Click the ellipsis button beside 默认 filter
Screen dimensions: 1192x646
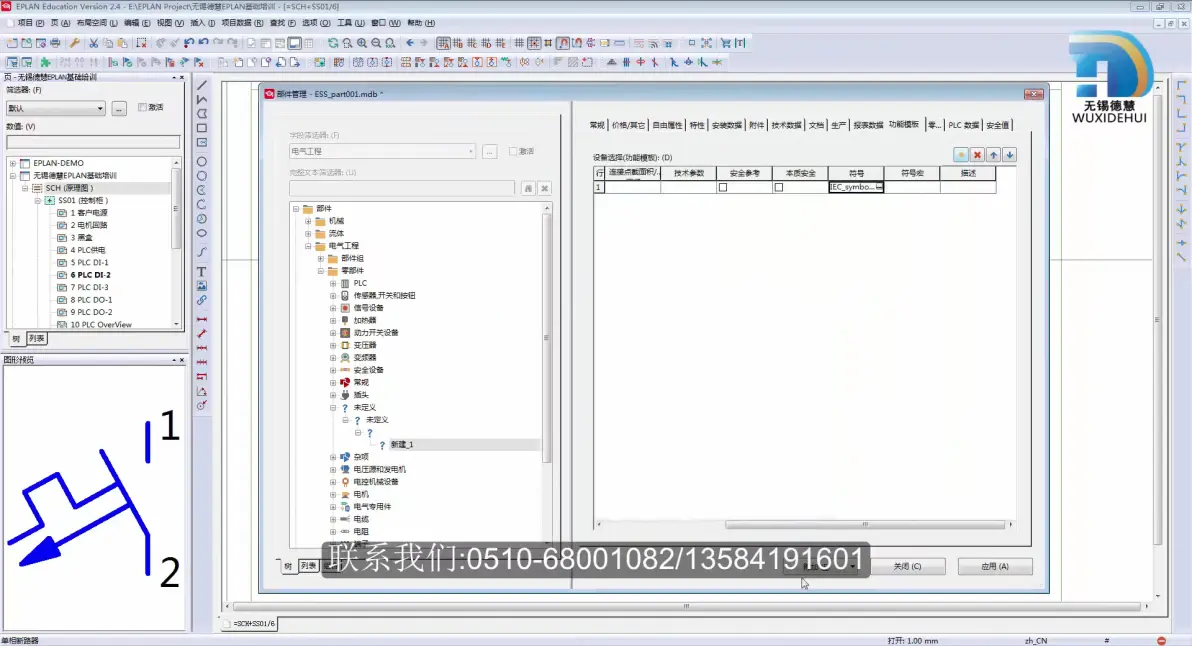coord(119,109)
